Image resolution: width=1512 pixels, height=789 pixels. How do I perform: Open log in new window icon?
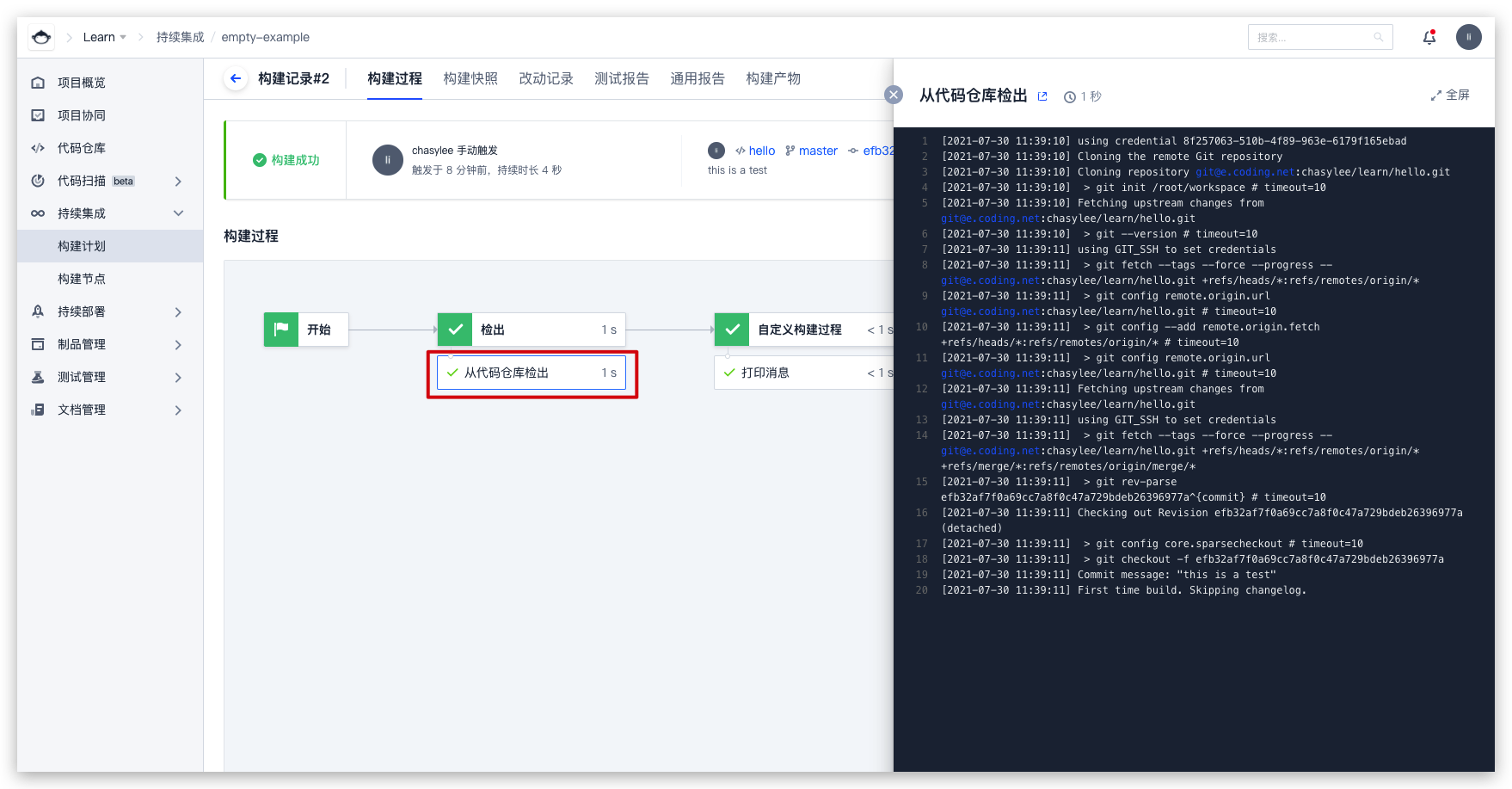pyautogui.click(x=1042, y=96)
